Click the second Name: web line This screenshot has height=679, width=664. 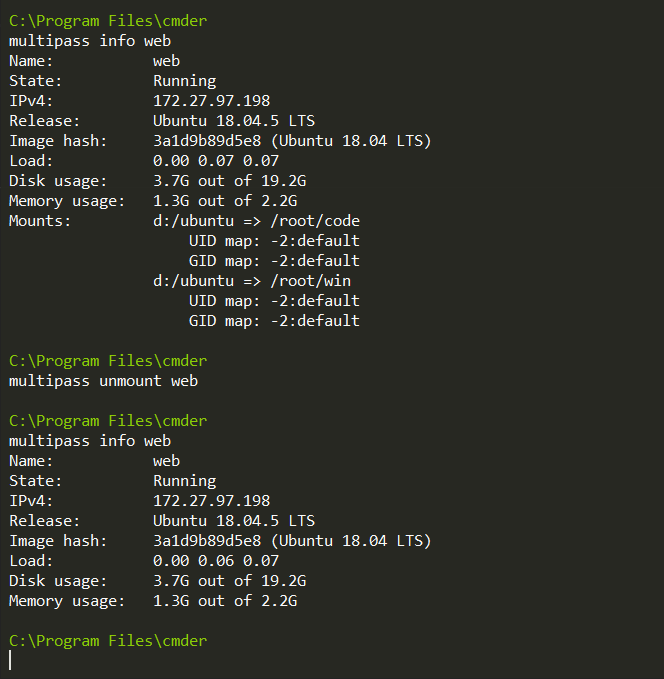click(x=94, y=461)
